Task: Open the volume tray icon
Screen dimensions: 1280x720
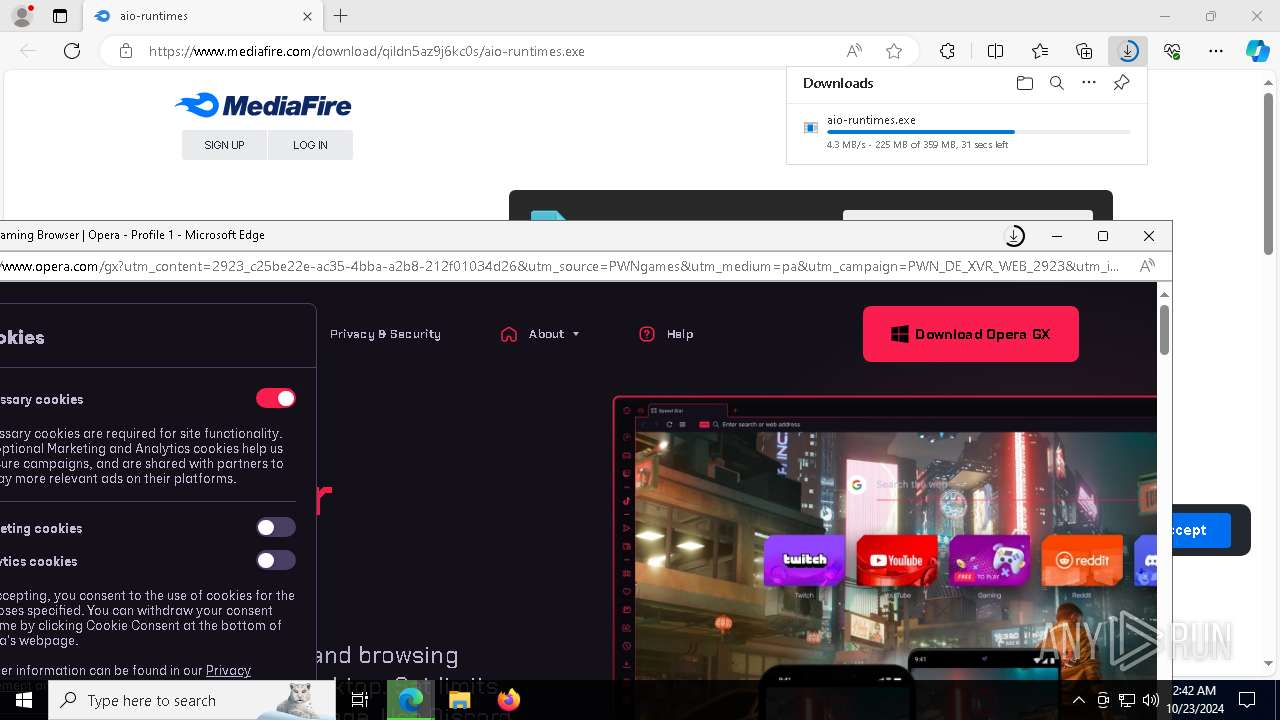Action: tap(1150, 700)
